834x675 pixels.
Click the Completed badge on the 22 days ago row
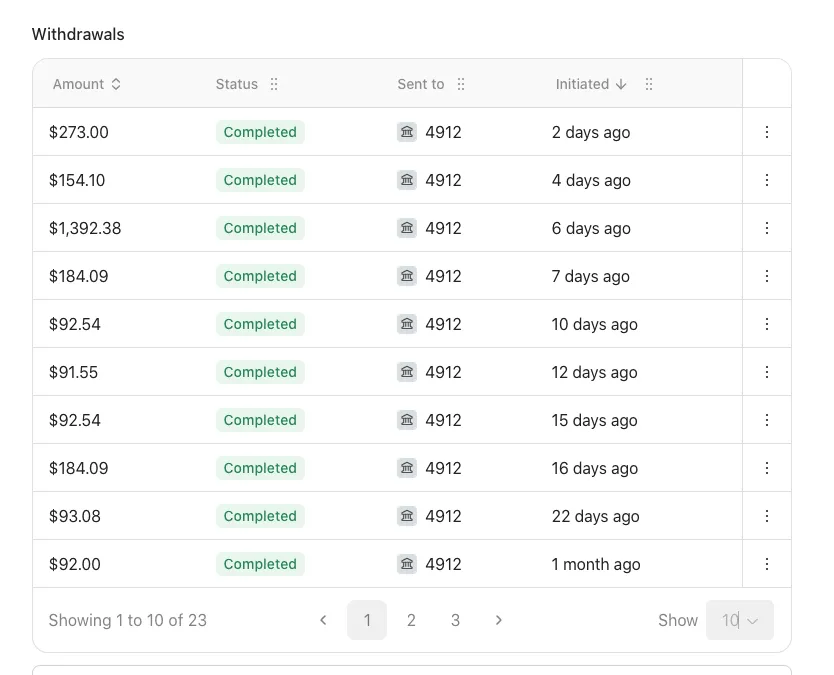pyautogui.click(x=260, y=516)
